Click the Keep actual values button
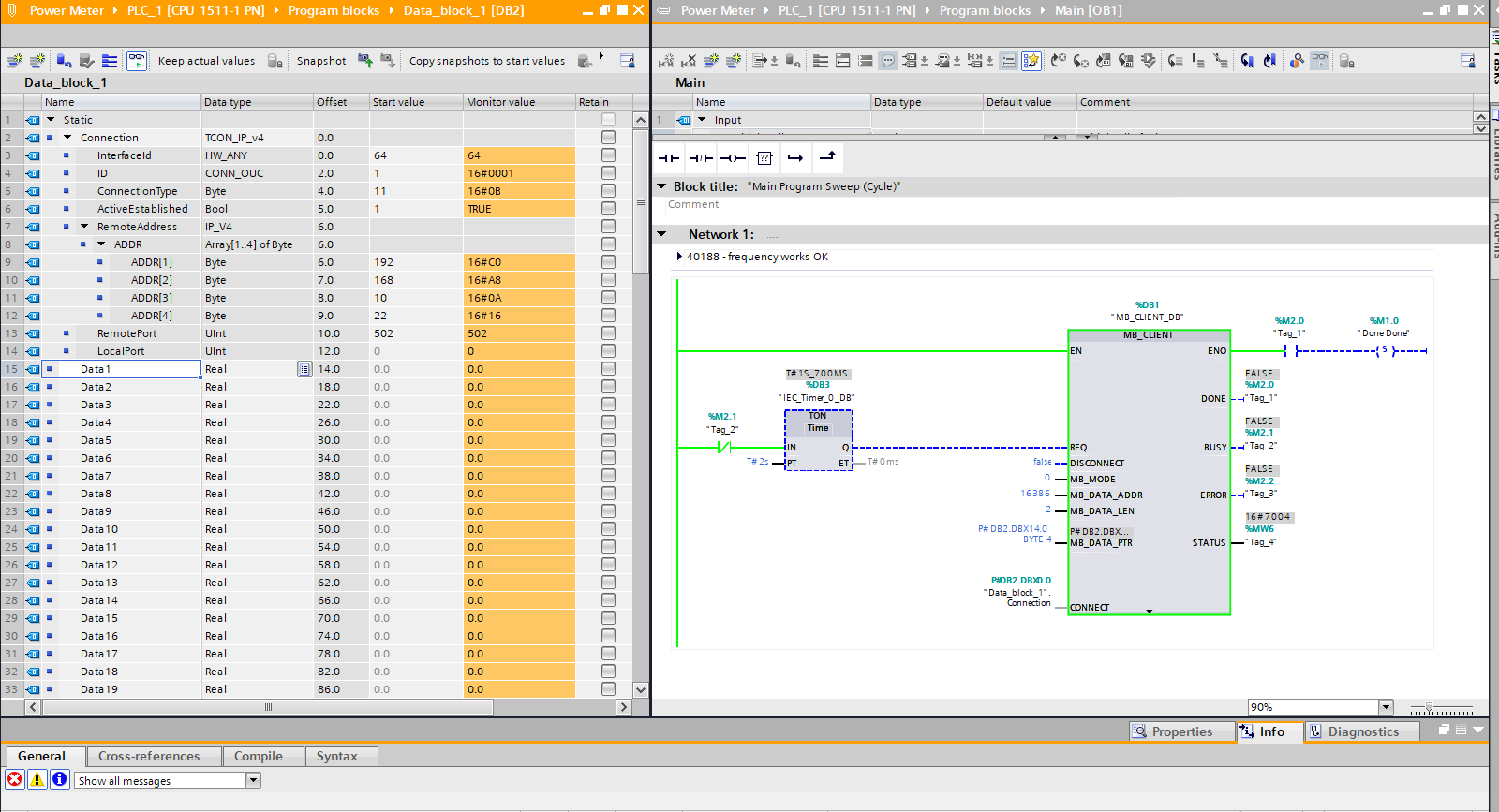This screenshot has width=1499, height=812. (206, 61)
